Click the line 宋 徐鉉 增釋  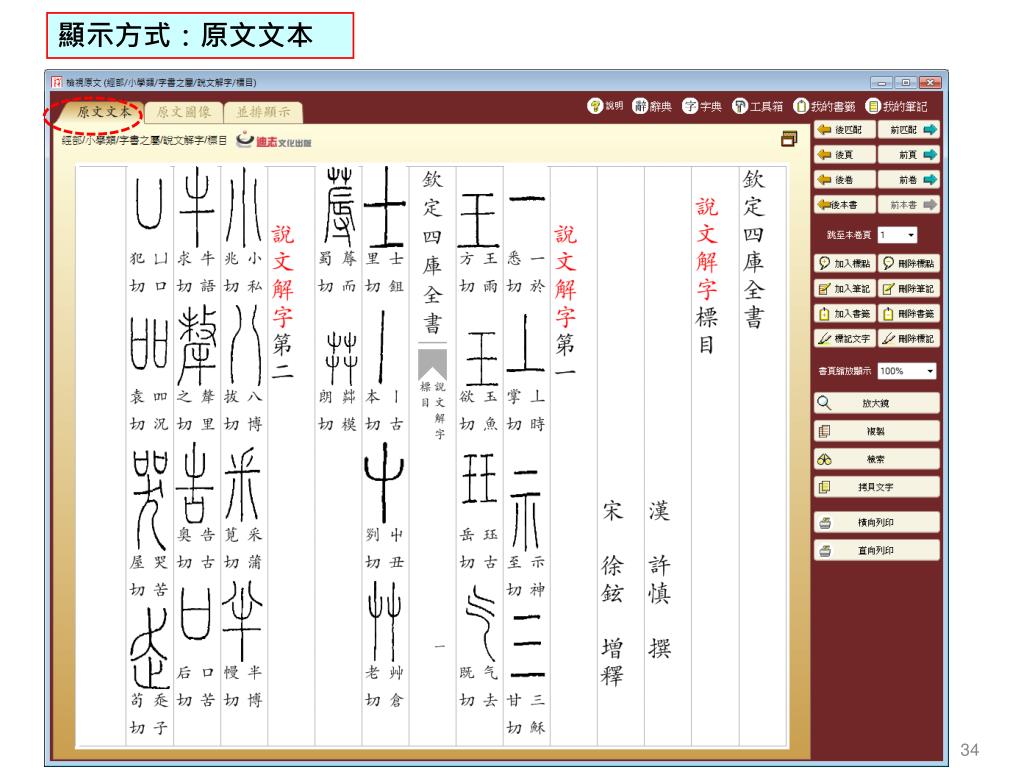[612, 593]
